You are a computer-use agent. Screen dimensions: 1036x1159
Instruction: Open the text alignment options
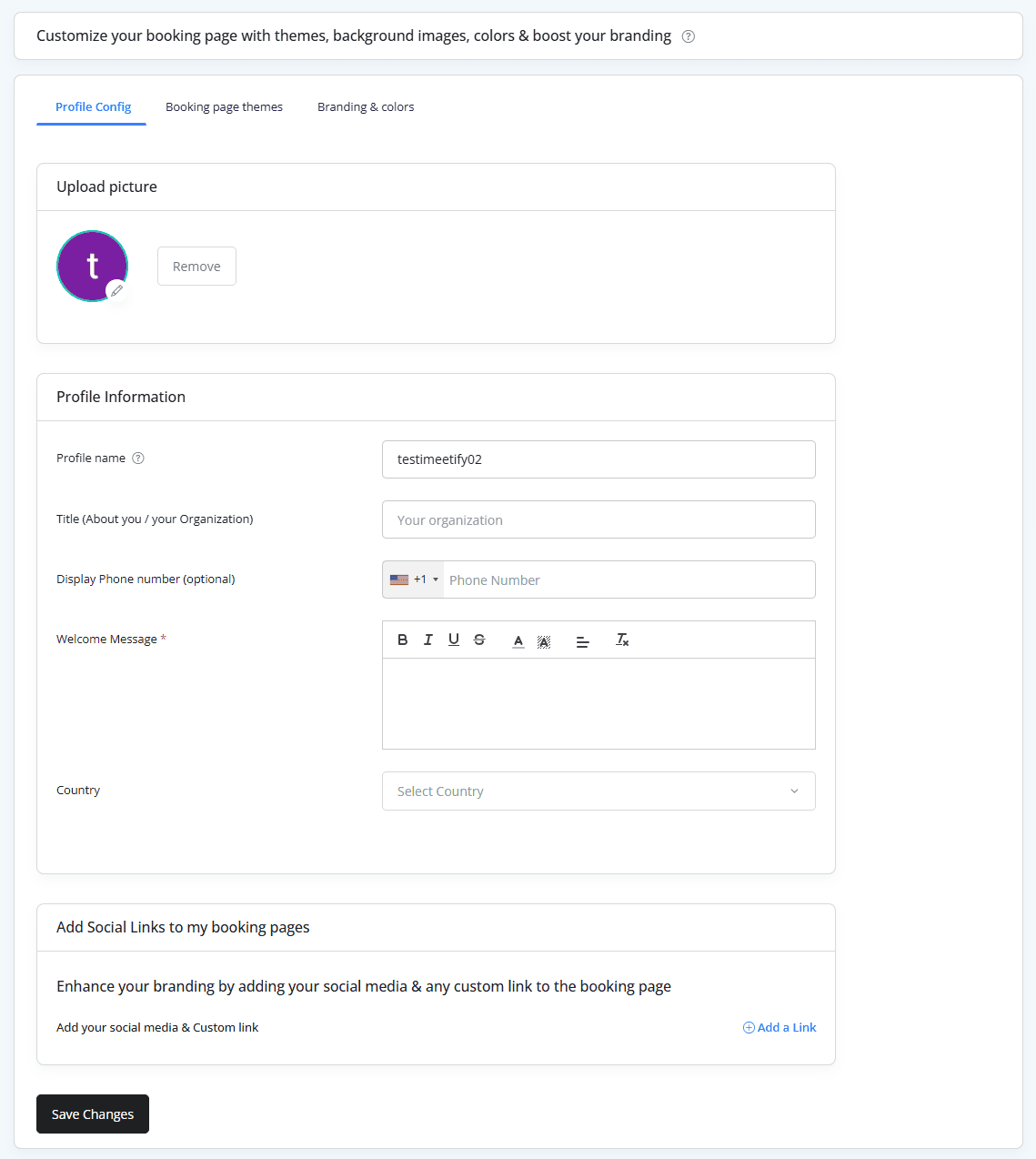click(x=583, y=640)
